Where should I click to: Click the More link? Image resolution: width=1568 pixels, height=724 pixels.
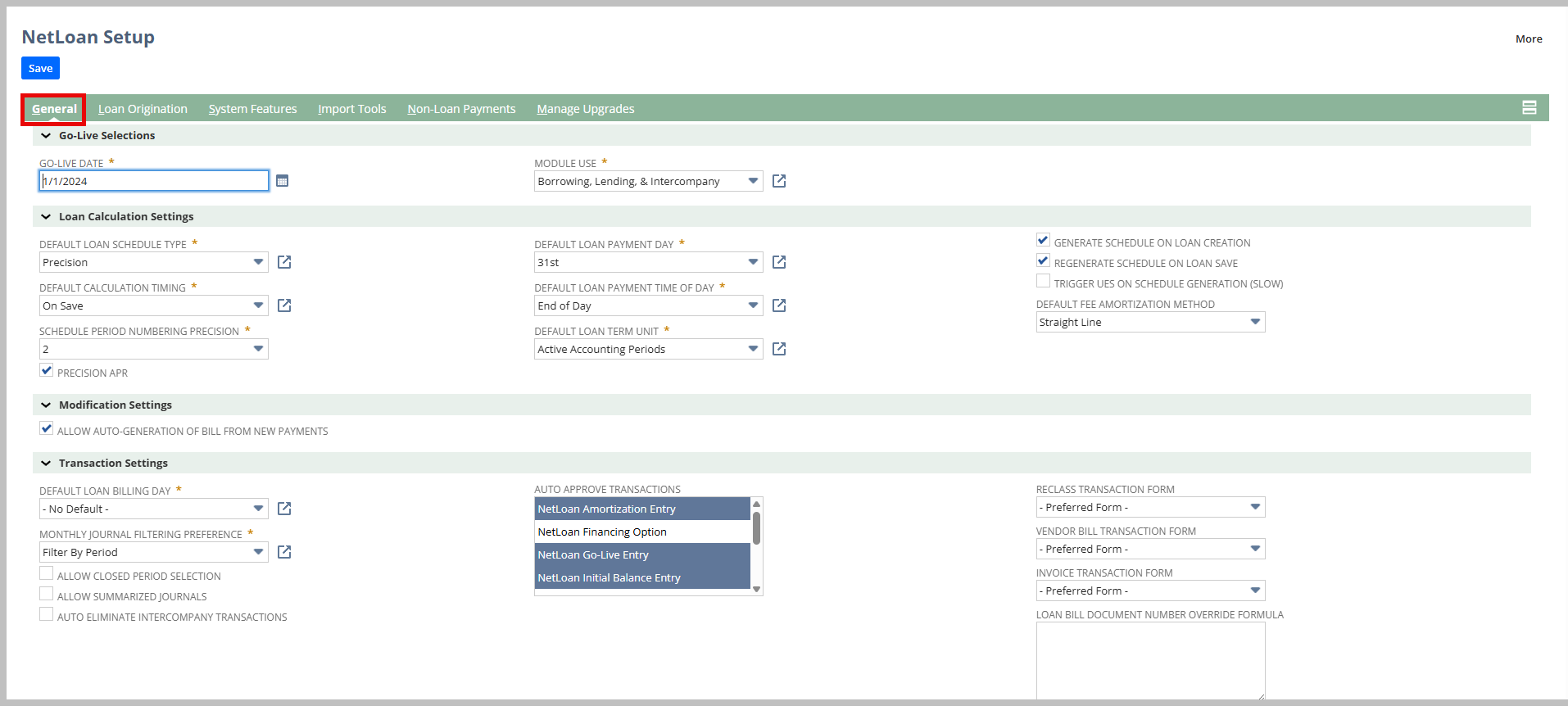coord(1528,38)
